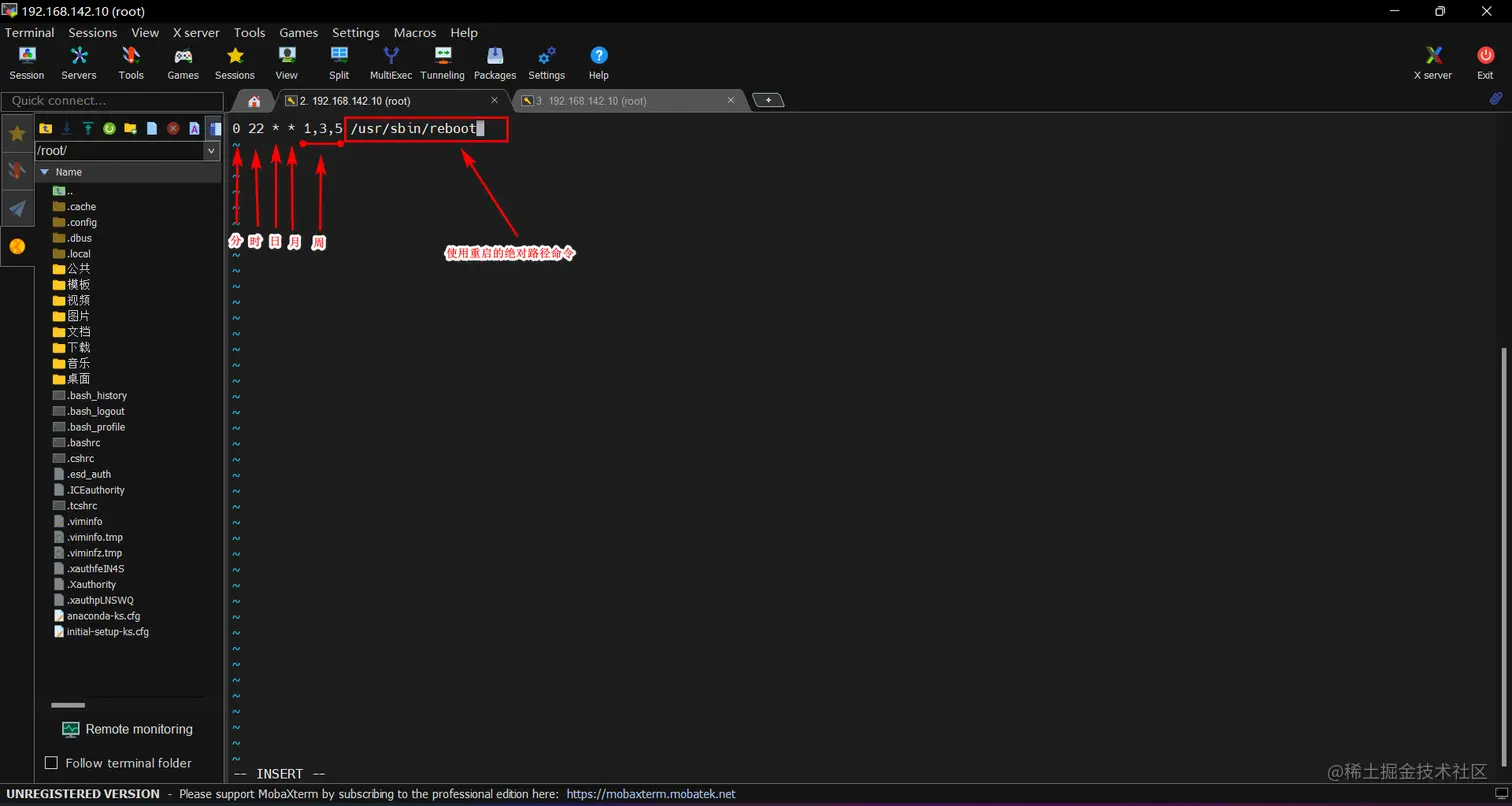This screenshot has height=806, width=1512.
Task: Open the Tunneling toolbar icon
Action: [x=443, y=62]
